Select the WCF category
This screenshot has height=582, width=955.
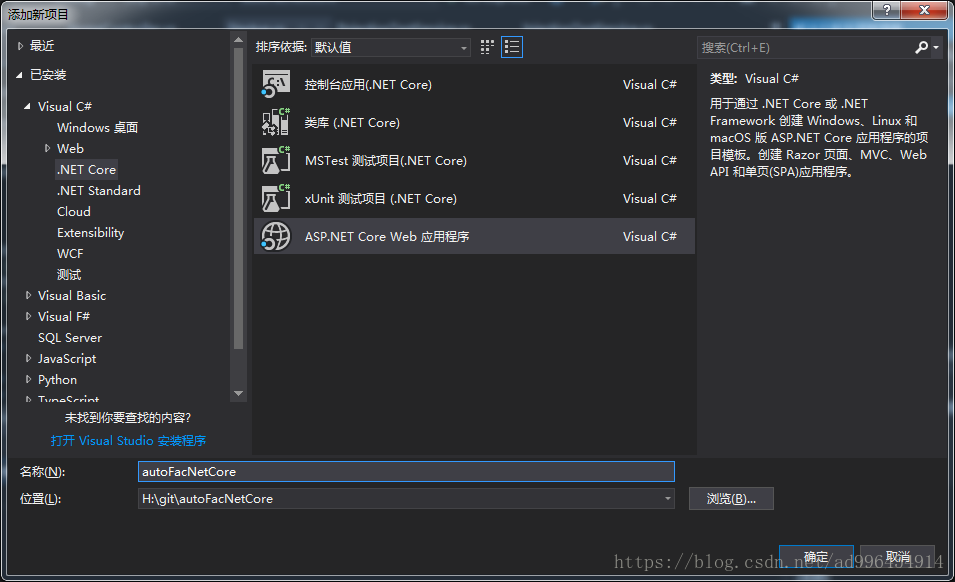(x=70, y=253)
